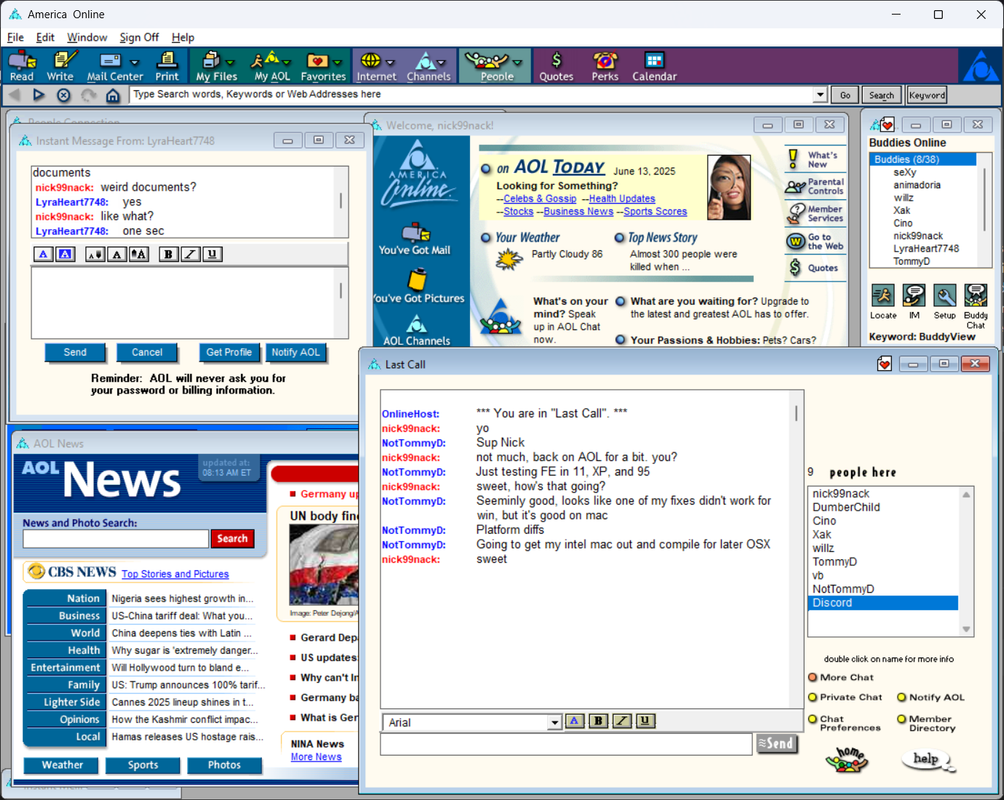
Task: Change IM text color with blue A
Action: click(x=43, y=254)
